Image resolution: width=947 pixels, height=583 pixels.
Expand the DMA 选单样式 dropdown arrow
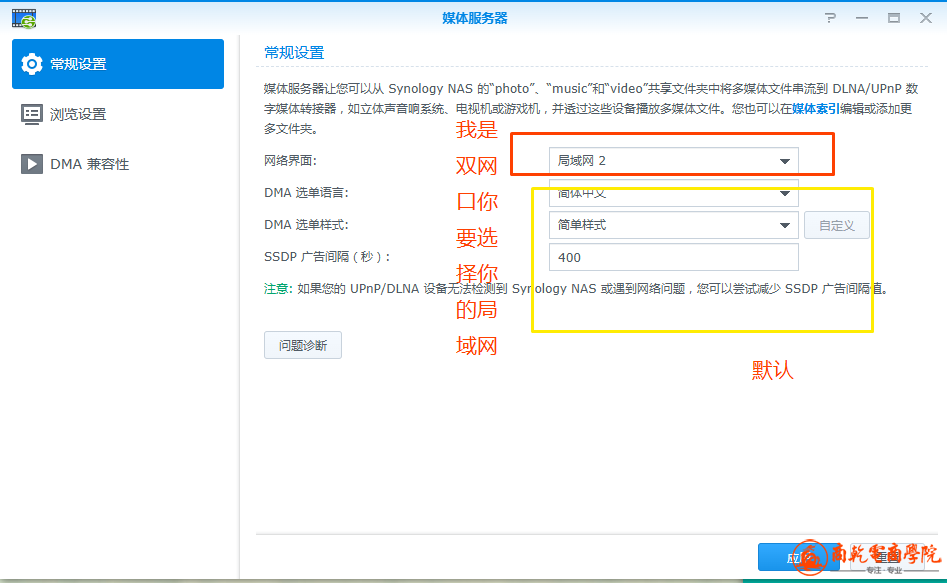click(784, 225)
